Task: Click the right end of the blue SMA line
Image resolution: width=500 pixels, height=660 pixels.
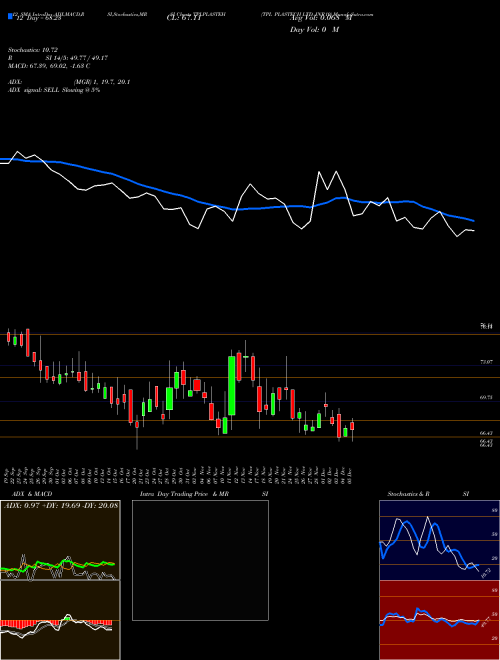Action: (x=473, y=220)
